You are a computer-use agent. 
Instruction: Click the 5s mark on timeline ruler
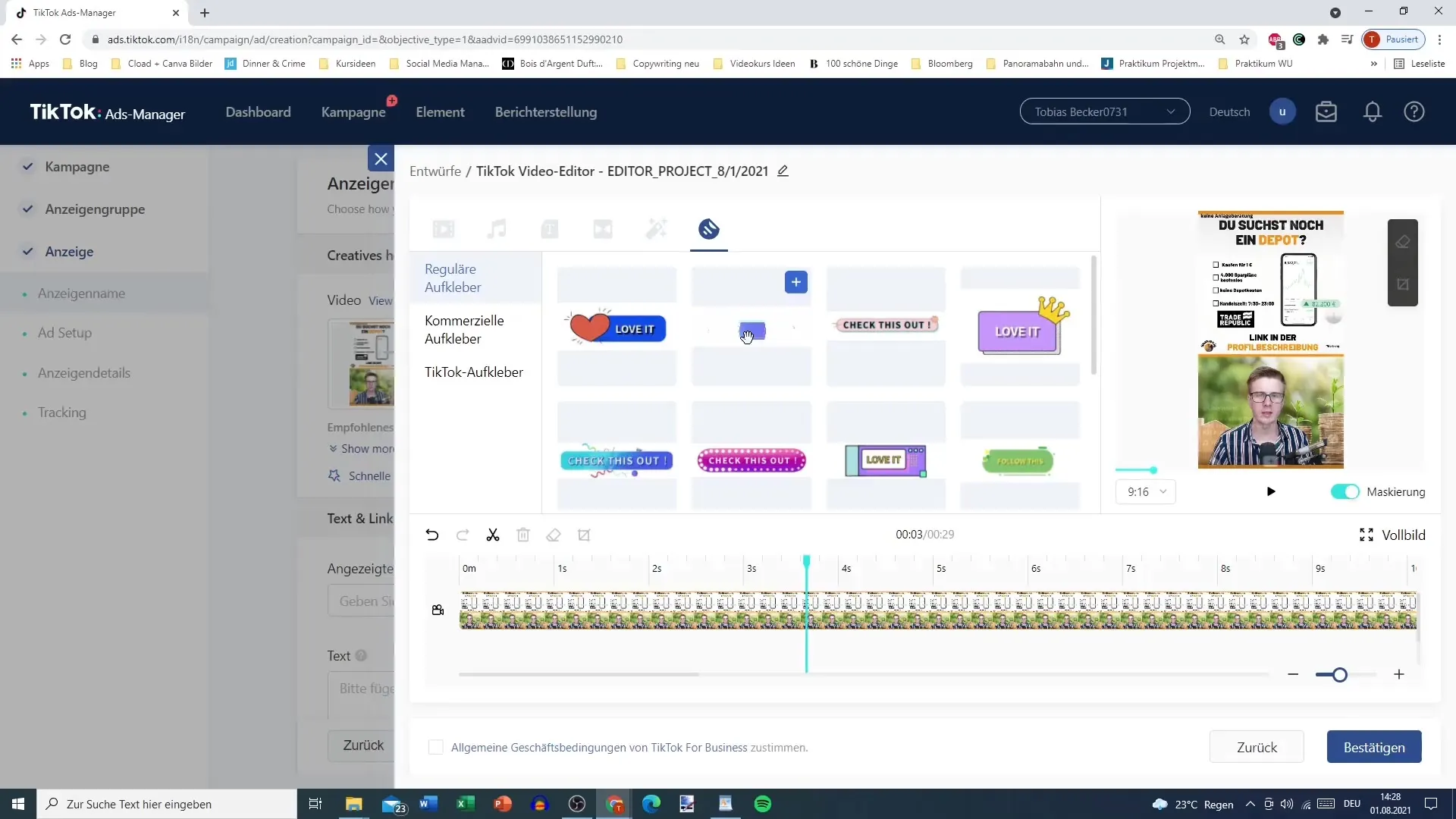click(x=940, y=569)
